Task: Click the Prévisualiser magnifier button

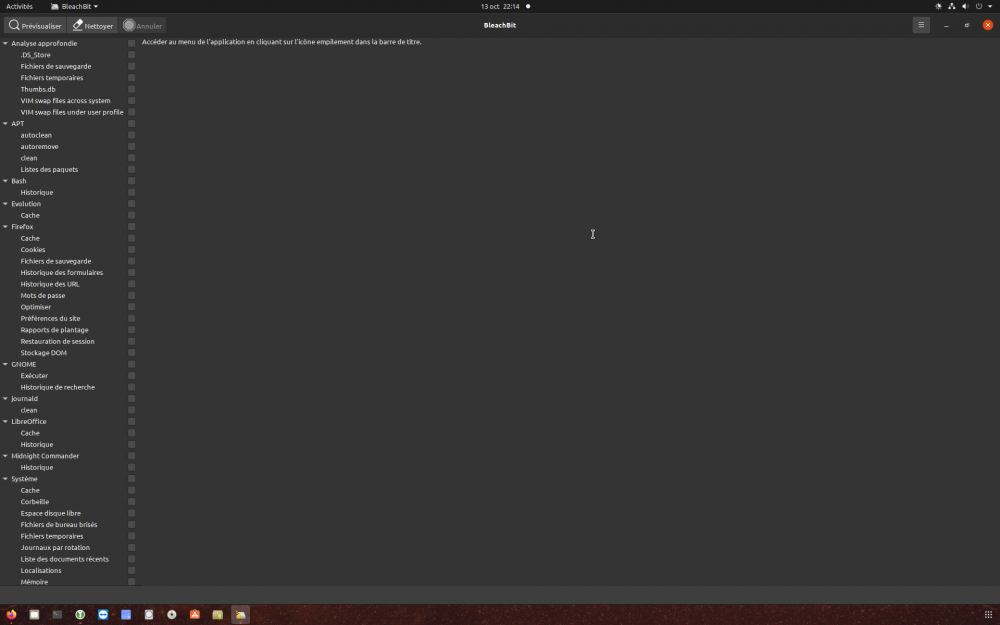Action: pyautogui.click(x=35, y=25)
